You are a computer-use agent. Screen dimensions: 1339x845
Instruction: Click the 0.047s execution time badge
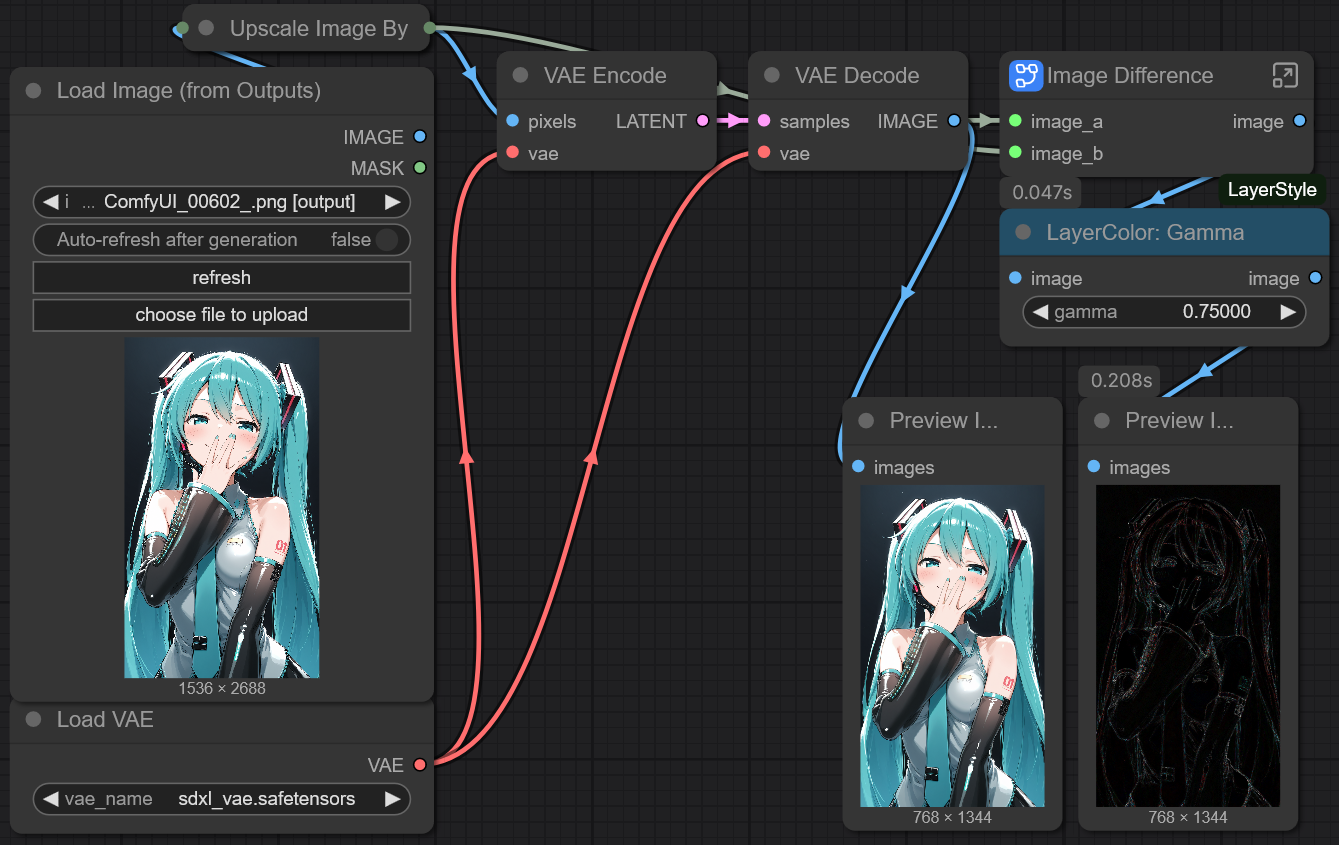1041,192
